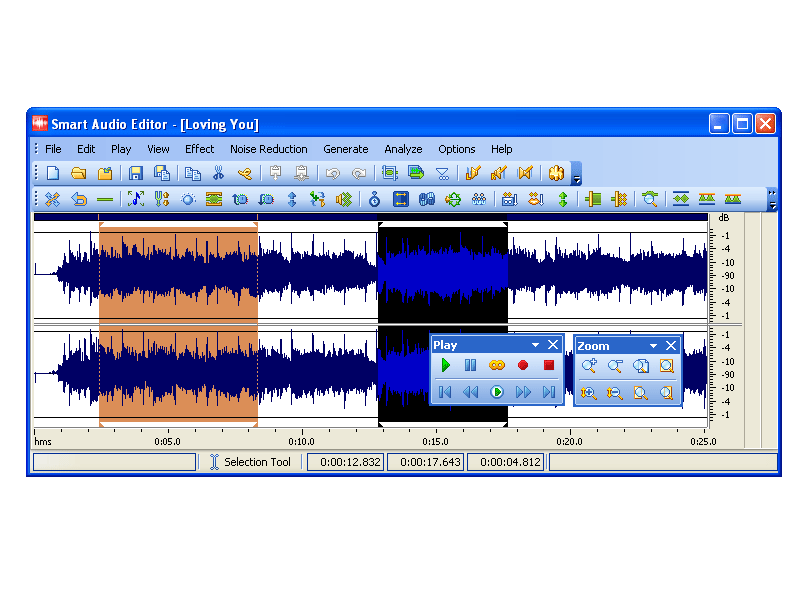Click the Save floppy disk icon
The width and height of the screenshot is (800, 600).
tap(136, 173)
